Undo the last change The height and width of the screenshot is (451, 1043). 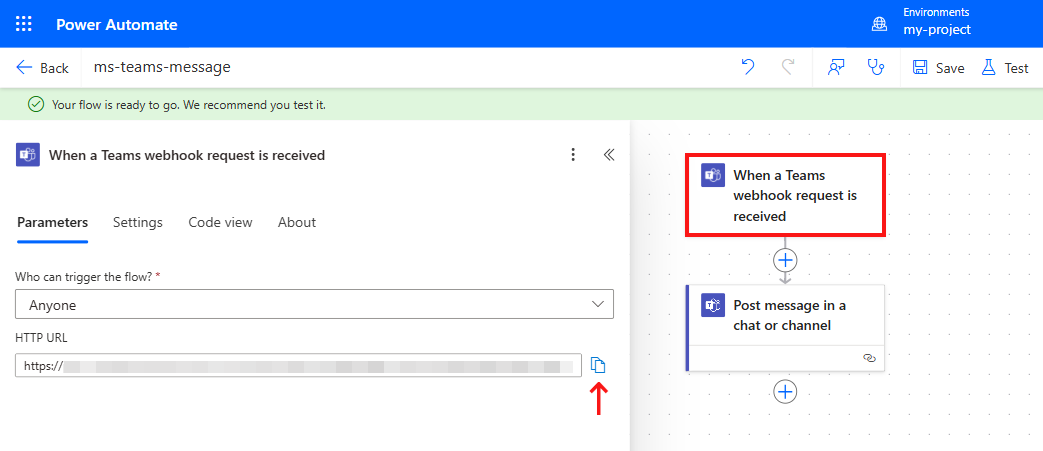(x=748, y=67)
